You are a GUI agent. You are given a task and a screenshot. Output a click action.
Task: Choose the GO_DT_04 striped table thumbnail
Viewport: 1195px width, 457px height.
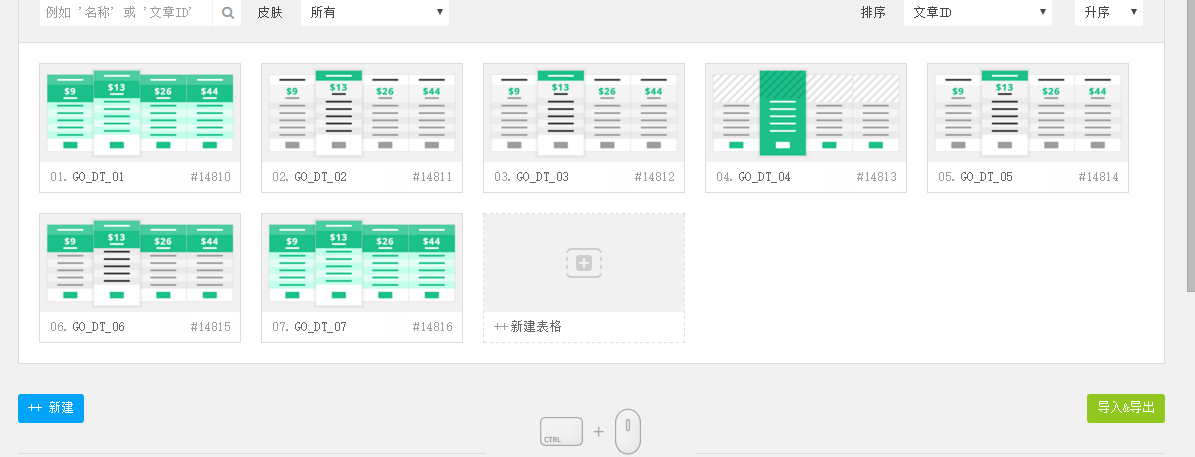806,113
